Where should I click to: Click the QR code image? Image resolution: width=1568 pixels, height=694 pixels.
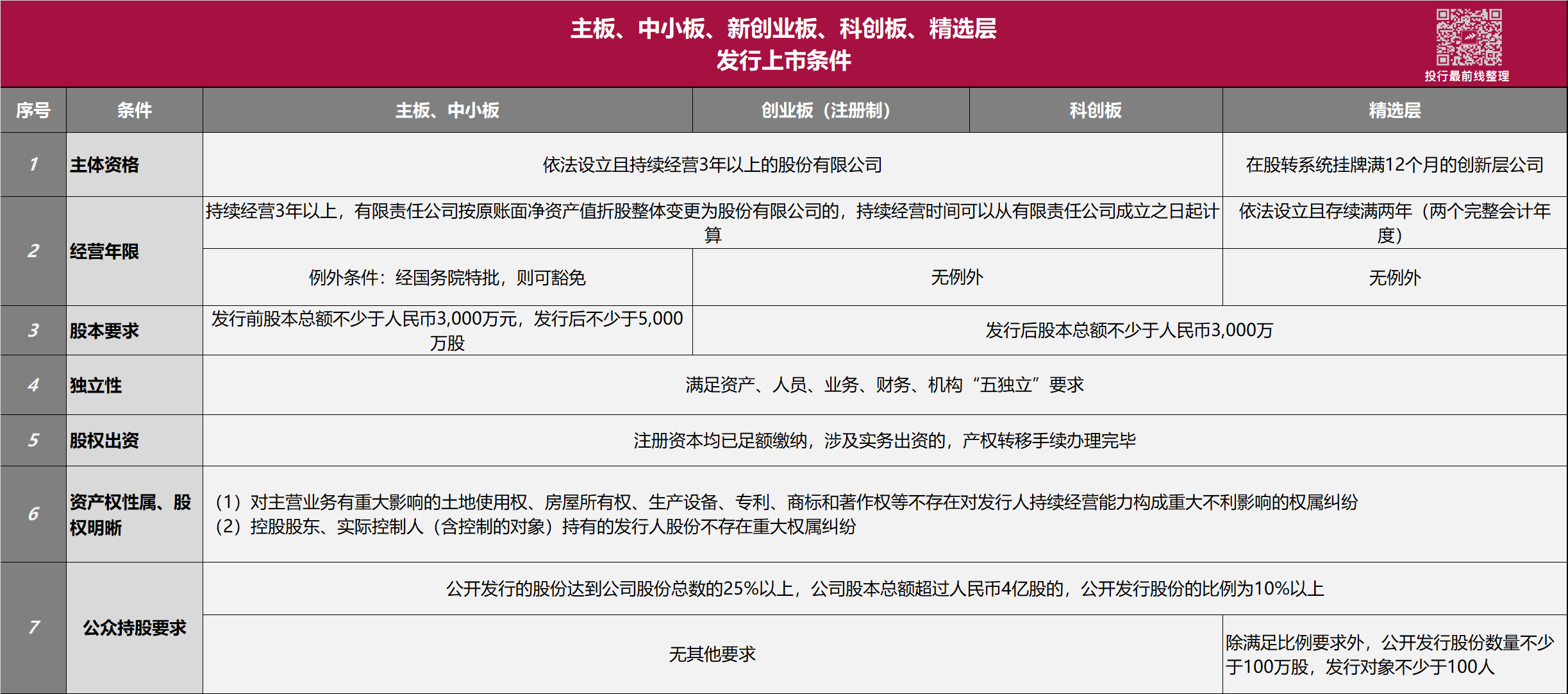click(x=1469, y=38)
